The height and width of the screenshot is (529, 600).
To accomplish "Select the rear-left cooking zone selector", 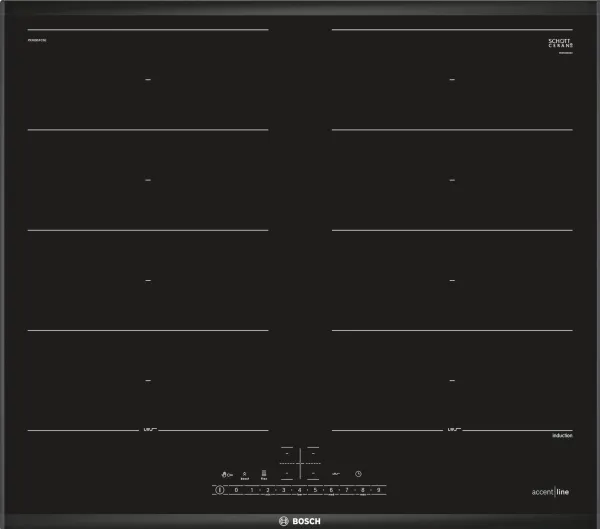I will [287, 454].
